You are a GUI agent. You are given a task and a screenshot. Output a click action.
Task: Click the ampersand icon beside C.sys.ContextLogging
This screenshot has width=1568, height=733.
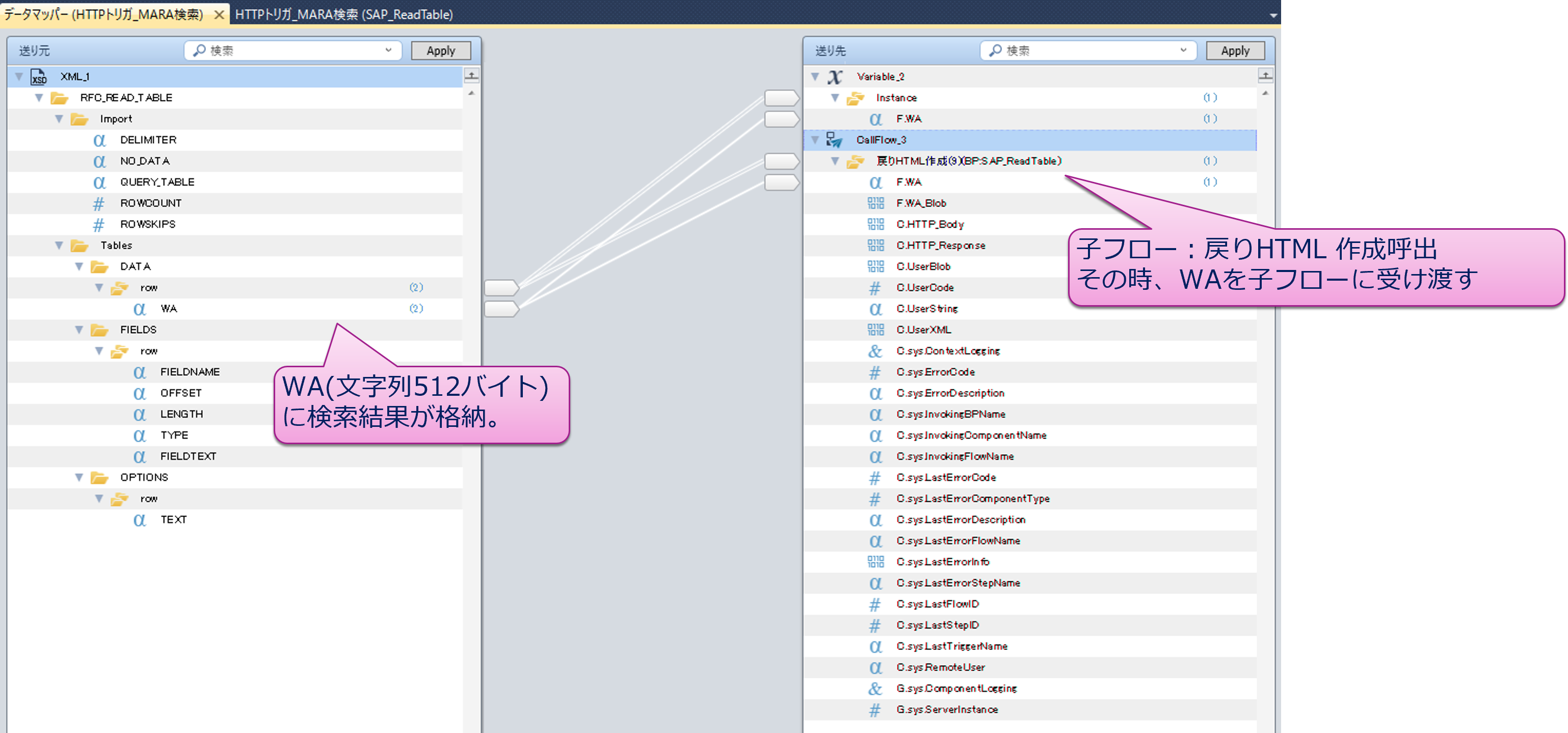[874, 351]
